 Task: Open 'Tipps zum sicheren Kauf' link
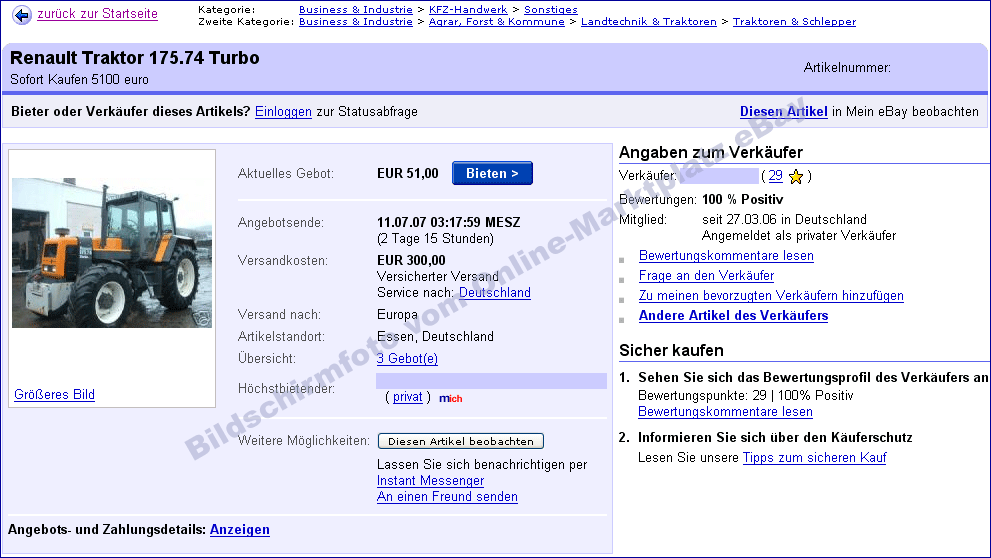point(814,458)
